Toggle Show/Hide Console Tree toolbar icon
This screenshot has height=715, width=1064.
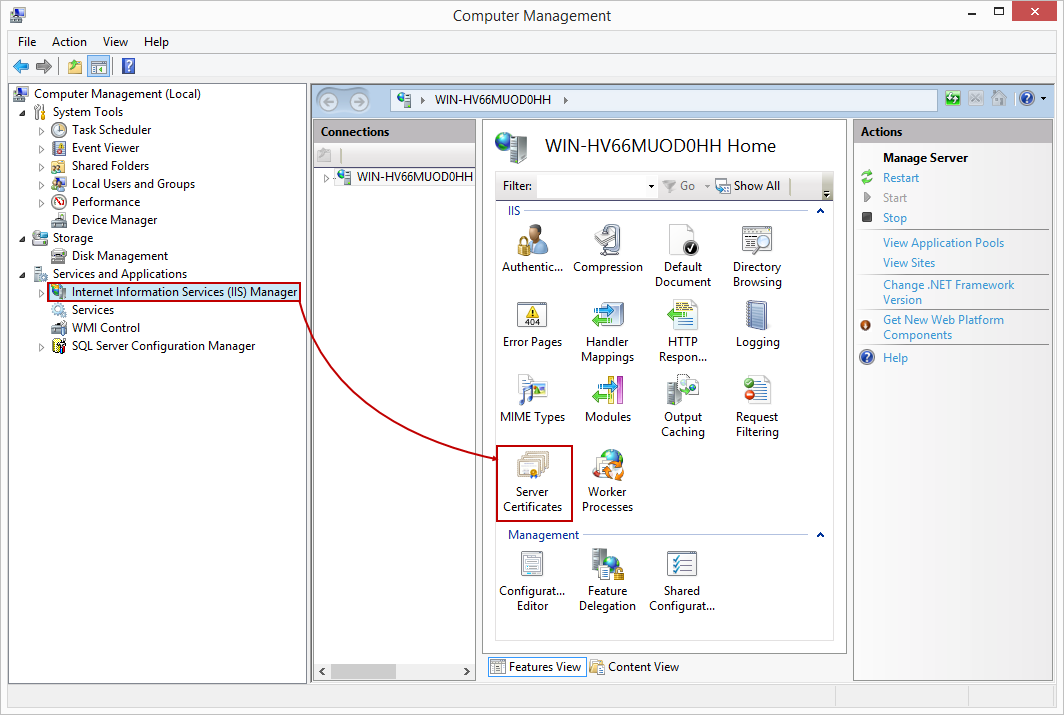tap(99, 66)
